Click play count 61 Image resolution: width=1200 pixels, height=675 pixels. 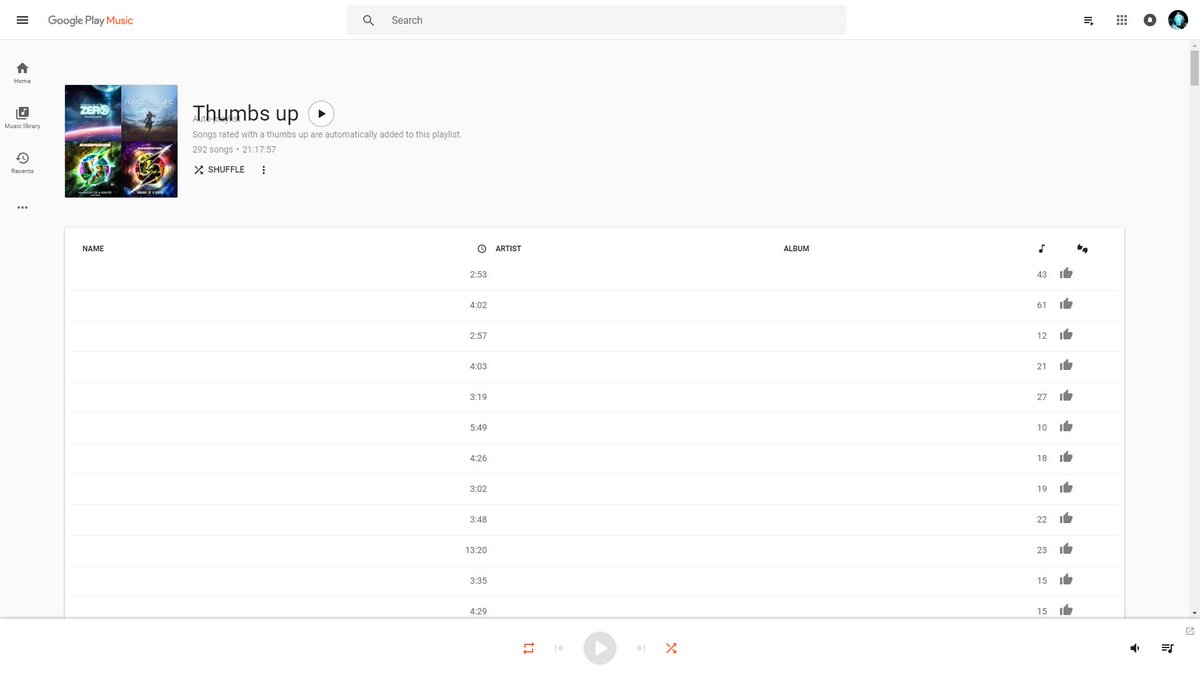1042,305
